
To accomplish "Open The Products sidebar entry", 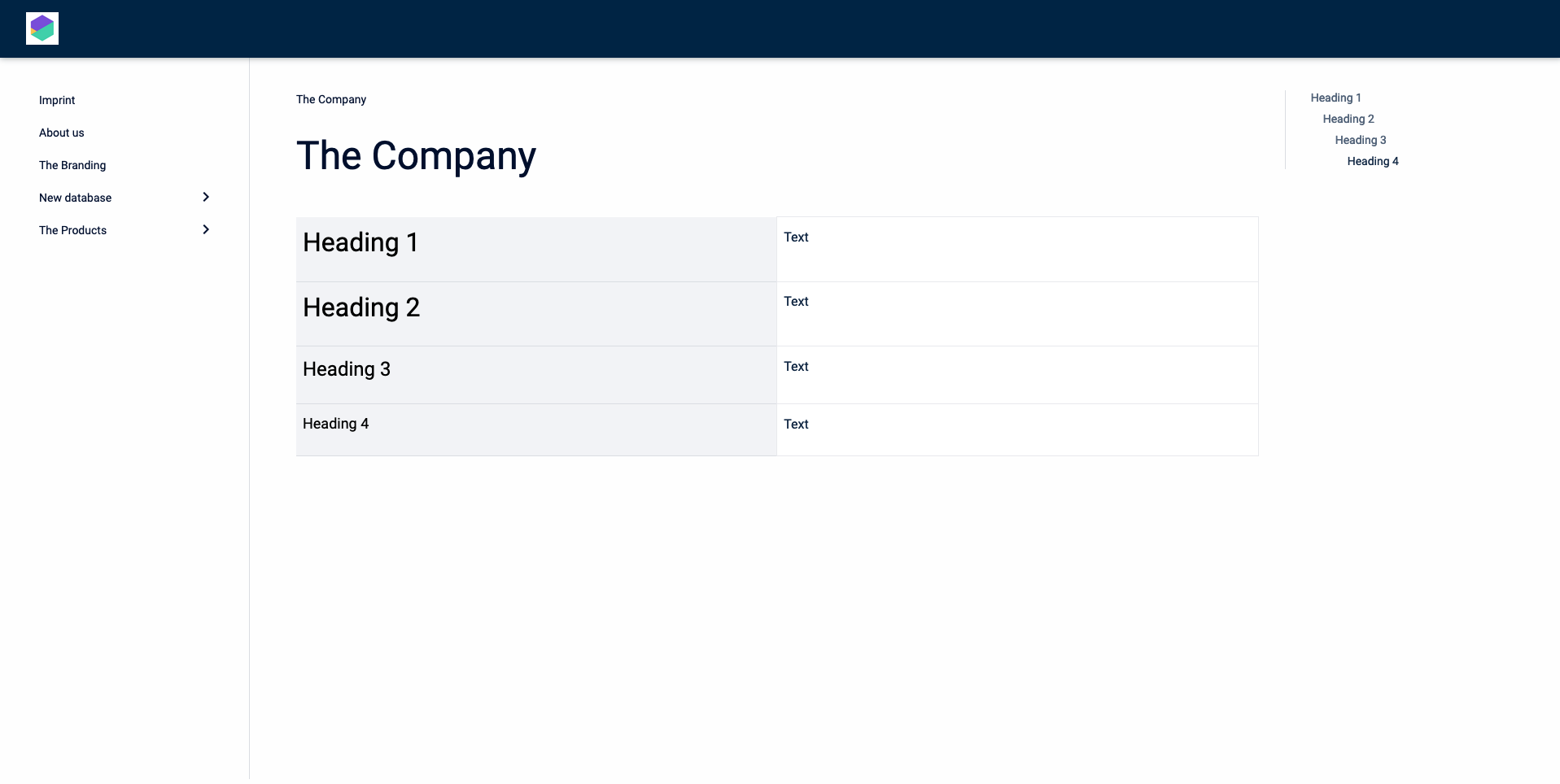I will 73,230.
